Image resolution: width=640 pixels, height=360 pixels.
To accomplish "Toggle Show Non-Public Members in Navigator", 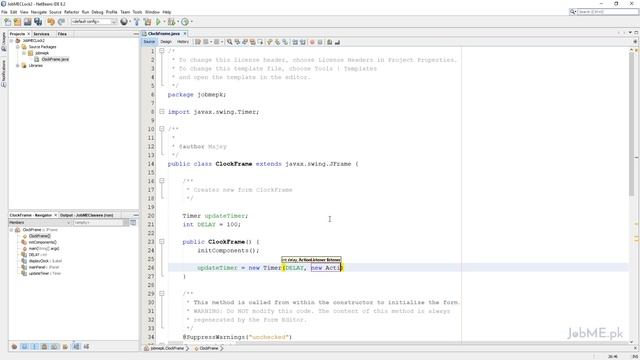I will pos(44,347).
